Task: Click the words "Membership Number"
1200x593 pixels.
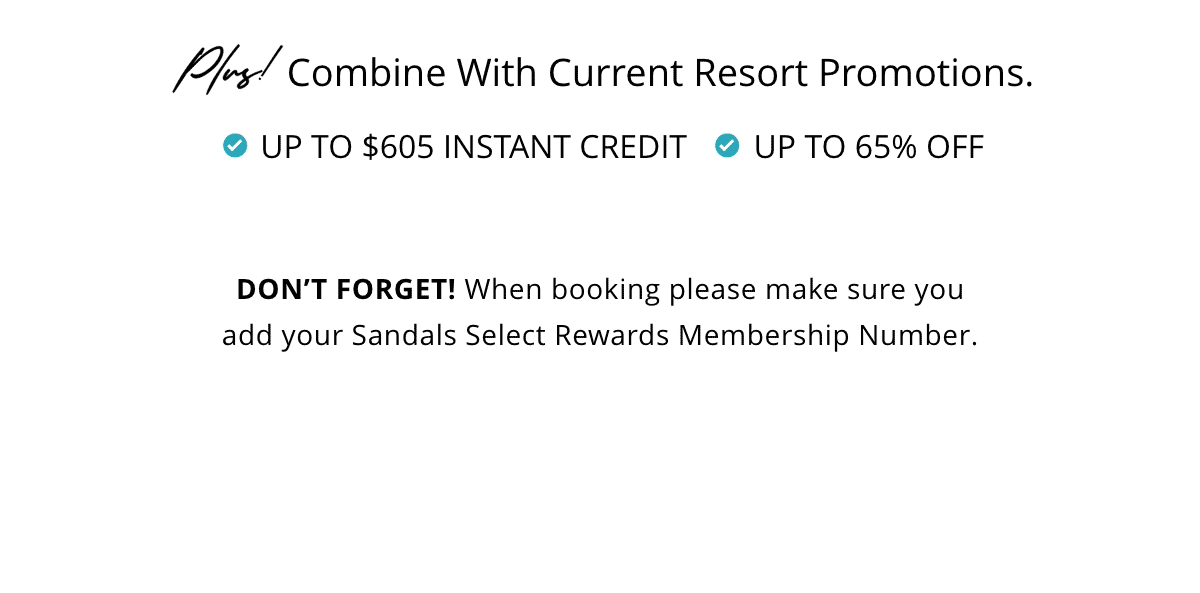Action: coord(828,335)
